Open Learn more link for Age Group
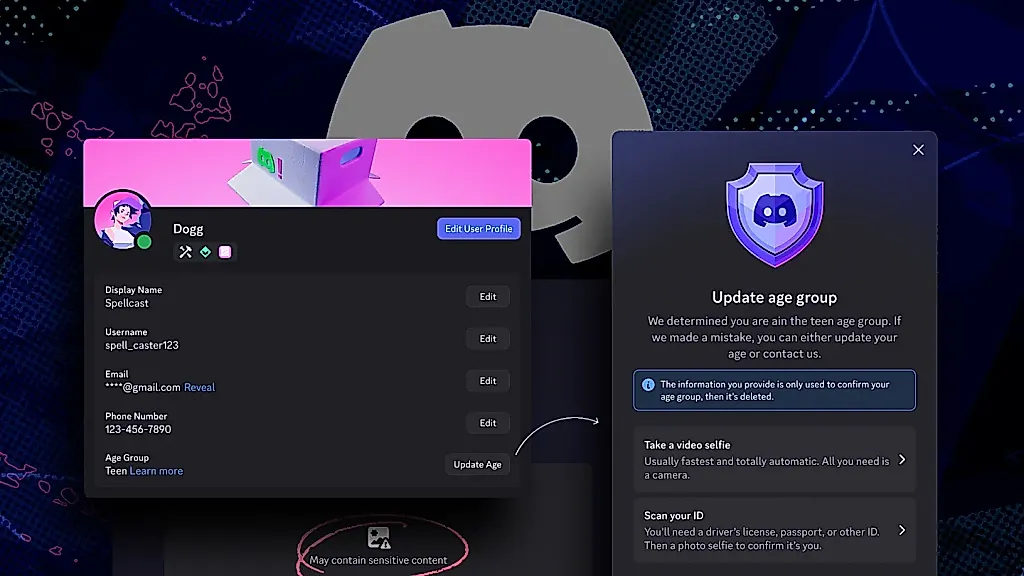The width and height of the screenshot is (1024, 576). pos(156,471)
